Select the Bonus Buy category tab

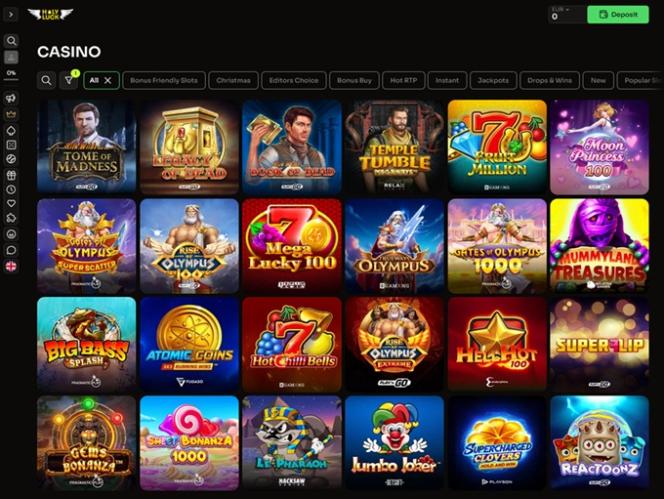[x=354, y=80]
